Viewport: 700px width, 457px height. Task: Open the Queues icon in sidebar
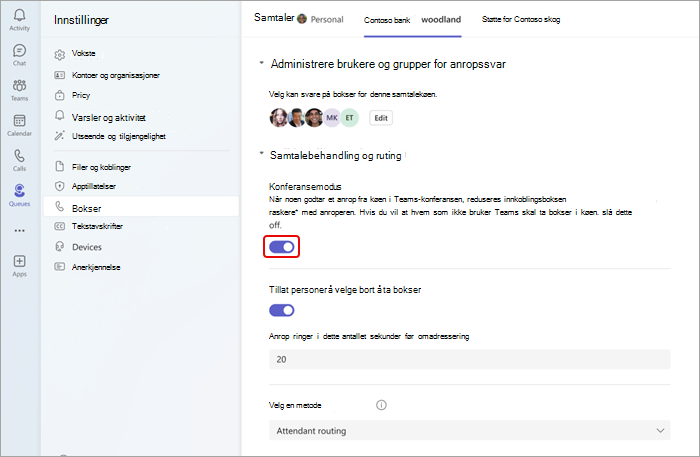point(19,191)
